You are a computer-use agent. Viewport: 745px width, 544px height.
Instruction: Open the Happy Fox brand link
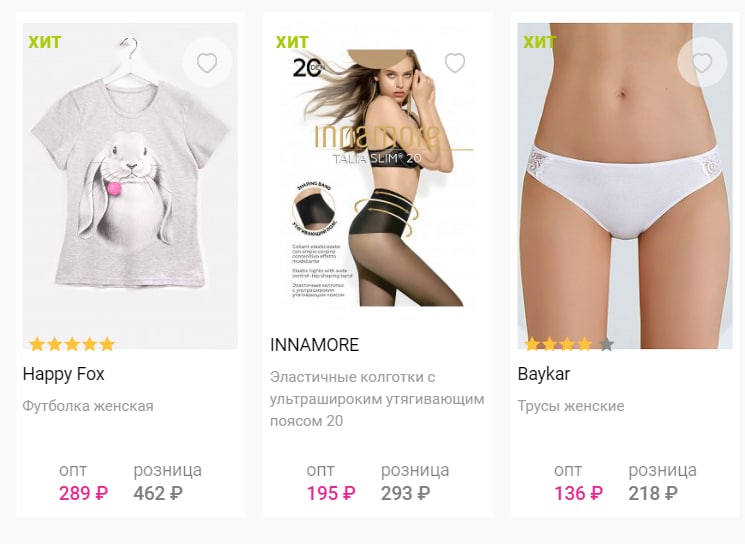coord(63,374)
